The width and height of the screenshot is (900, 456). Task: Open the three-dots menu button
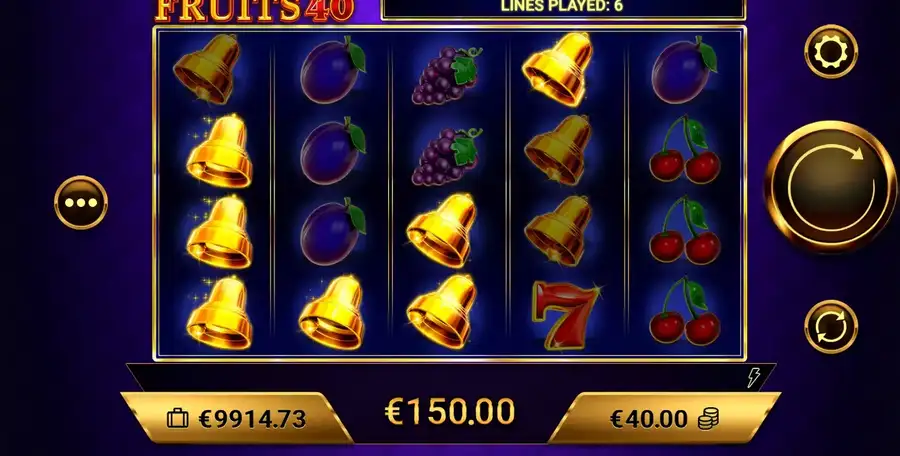81,202
